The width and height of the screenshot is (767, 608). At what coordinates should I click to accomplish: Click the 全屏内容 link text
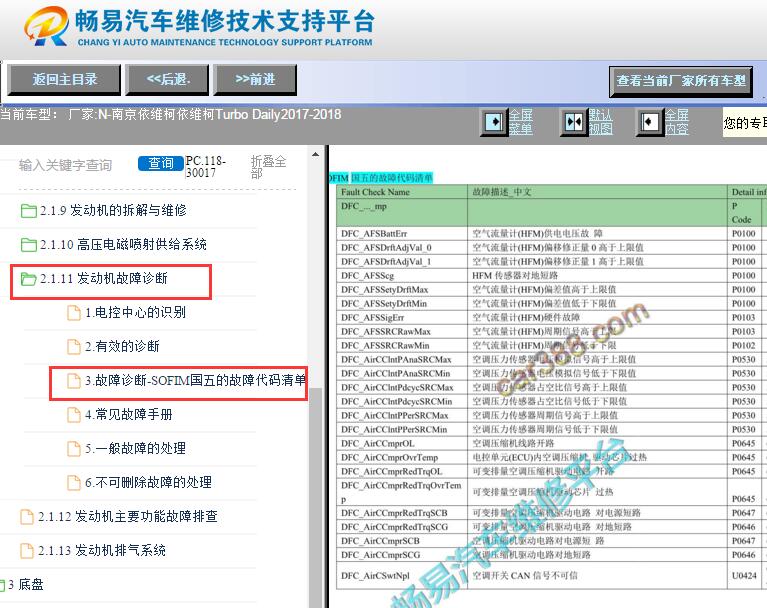point(677,122)
